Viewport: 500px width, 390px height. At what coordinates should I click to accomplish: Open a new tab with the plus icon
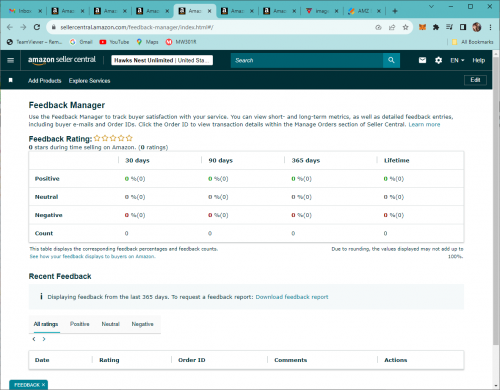tap(395, 11)
